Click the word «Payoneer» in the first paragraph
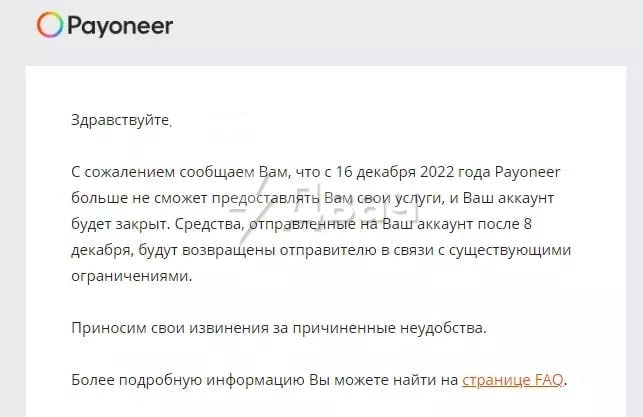Image resolution: width=643 pixels, height=417 pixels. tap(527, 172)
